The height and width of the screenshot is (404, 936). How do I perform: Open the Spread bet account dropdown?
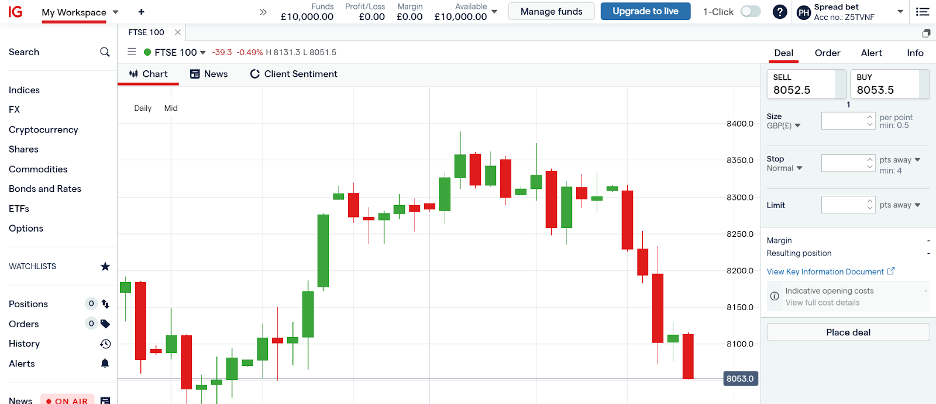coord(900,12)
